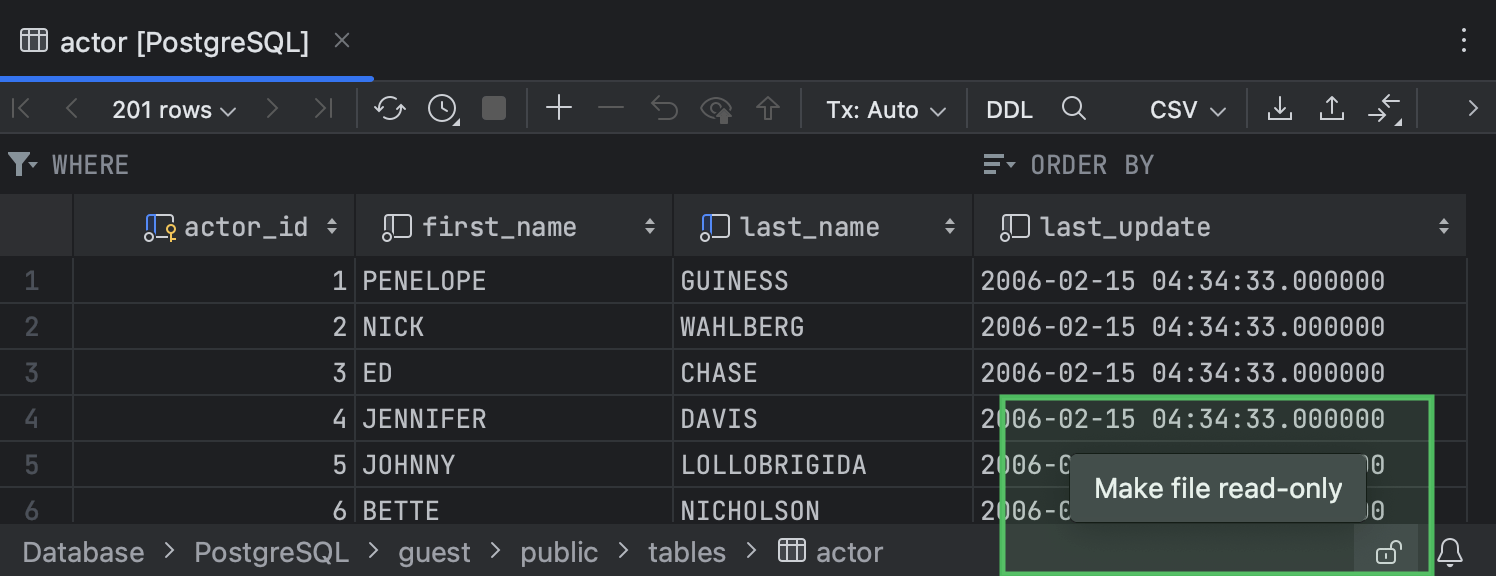
Task: Search within the table using the magnifier
Action: click(x=1073, y=109)
